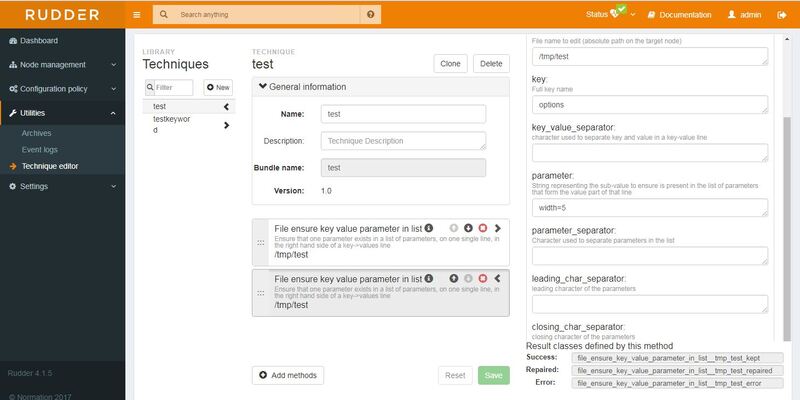
Task: Click the Technique Description field
Action: (403, 141)
